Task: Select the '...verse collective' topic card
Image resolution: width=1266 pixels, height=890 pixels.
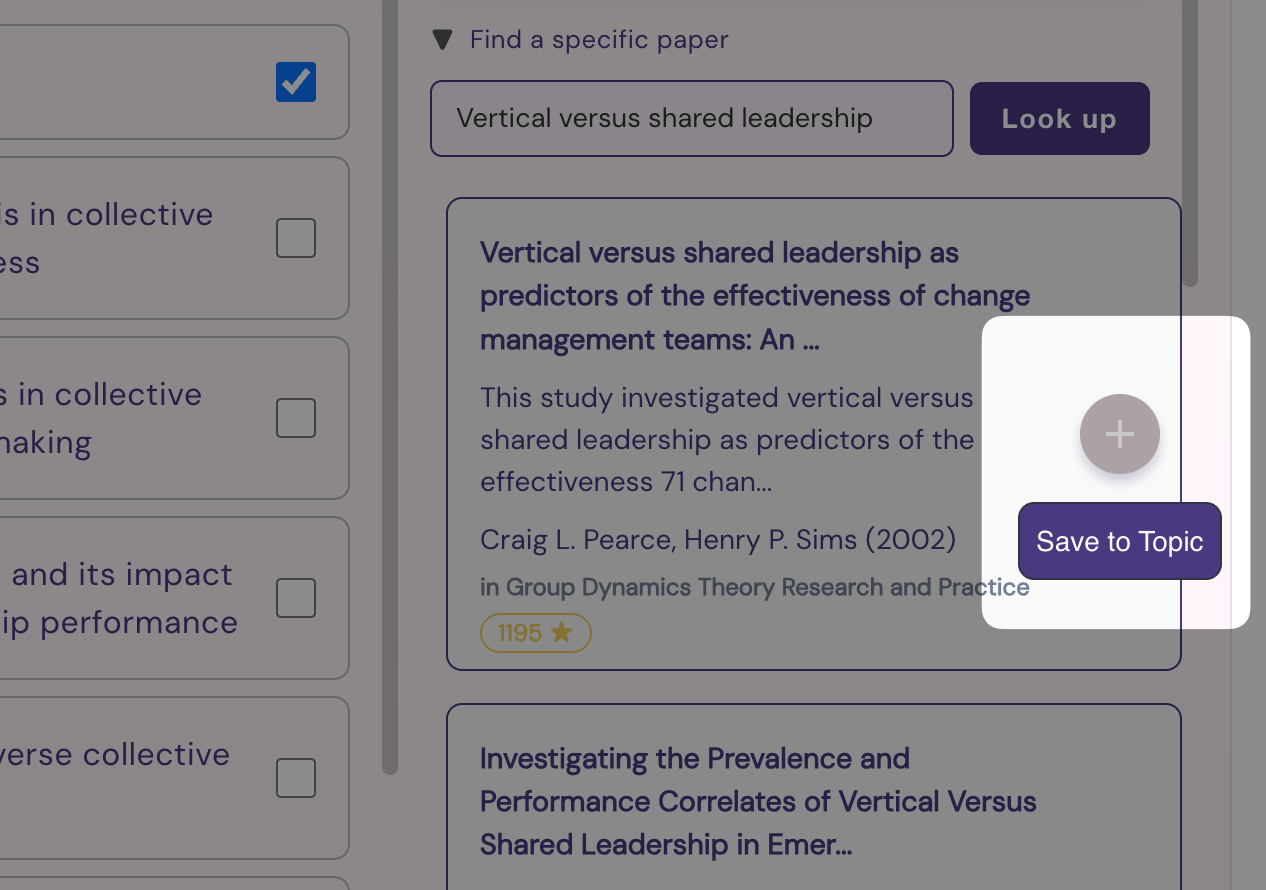Action: tap(175, 778)
